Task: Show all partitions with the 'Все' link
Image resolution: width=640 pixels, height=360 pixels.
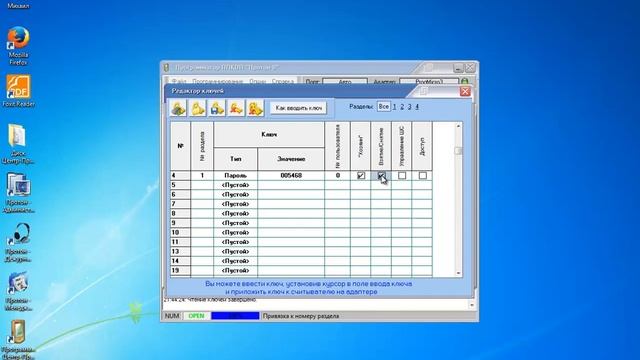Action: [x=384, y=107]
